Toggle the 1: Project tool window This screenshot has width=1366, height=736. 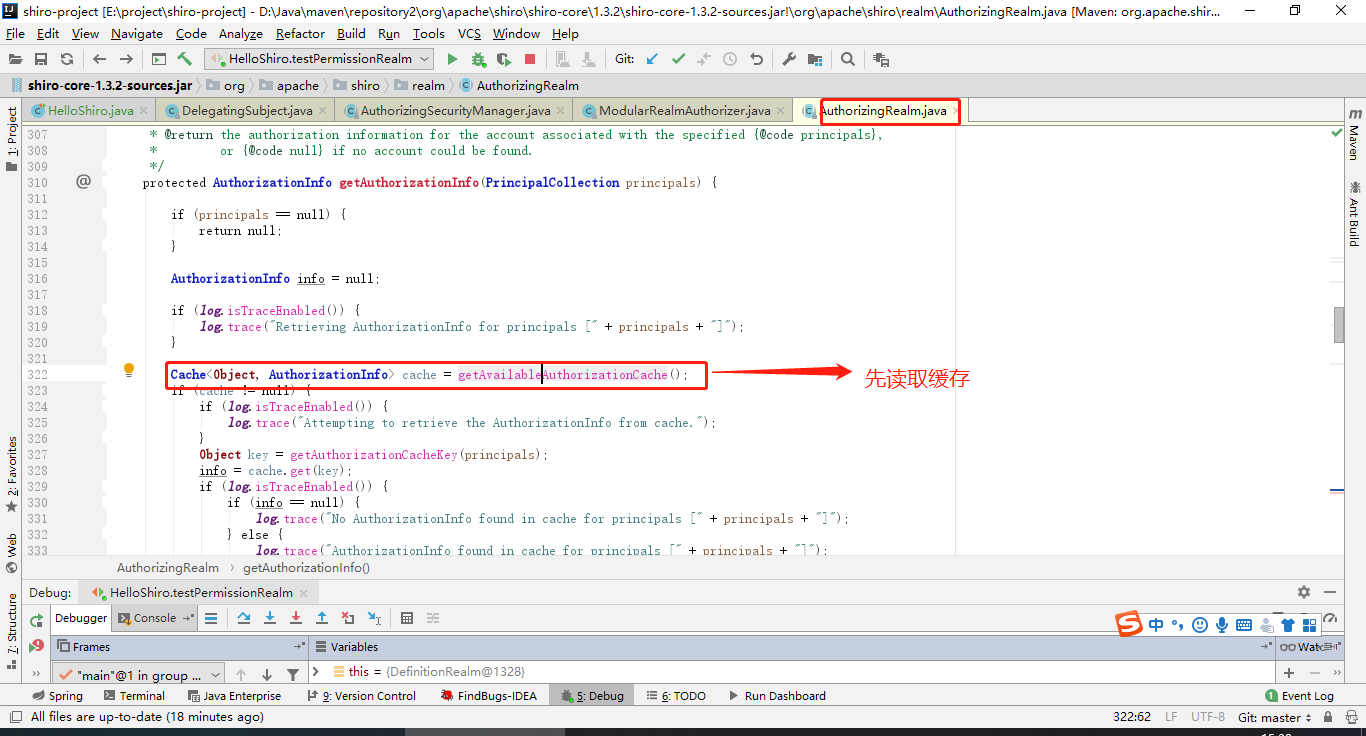12,139
